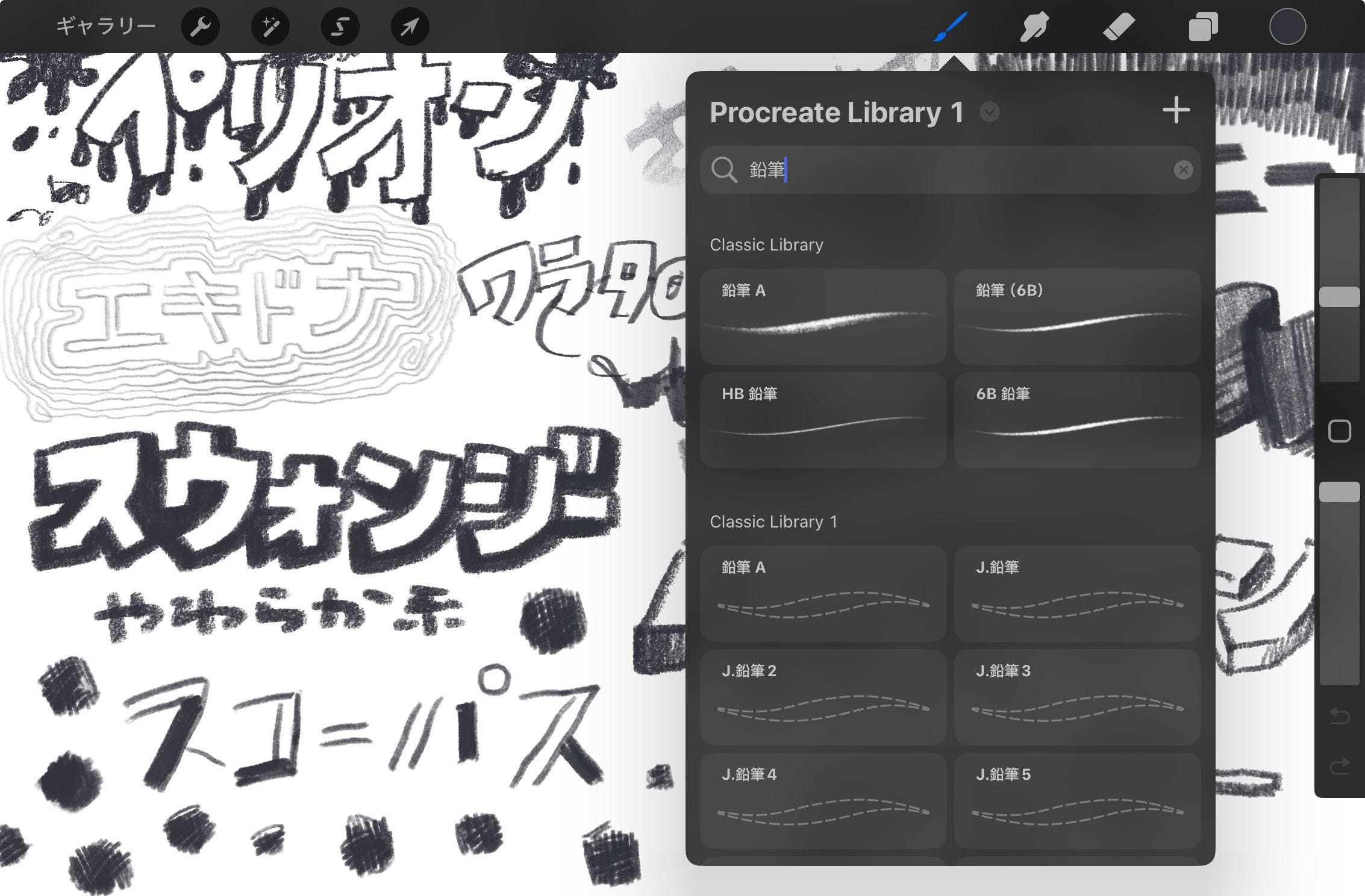This screenshot has height=896, width=1365.
Task: Choose the 鉛筆 (6B) brush
Action: (1077, 316)
